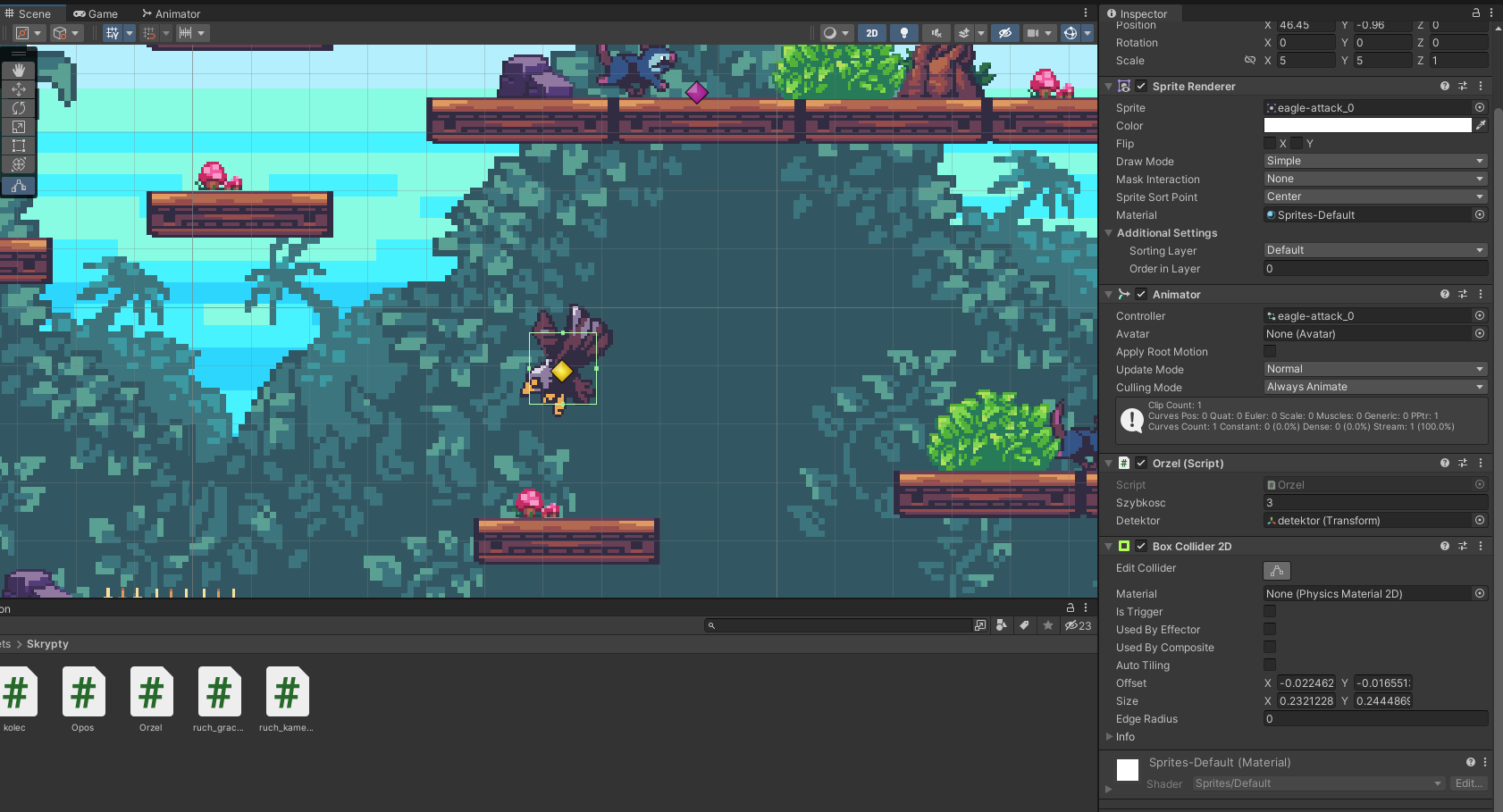Switch to the Game tab
Image resolution: width=1503 pixels, height=812 pixels.
96,13
